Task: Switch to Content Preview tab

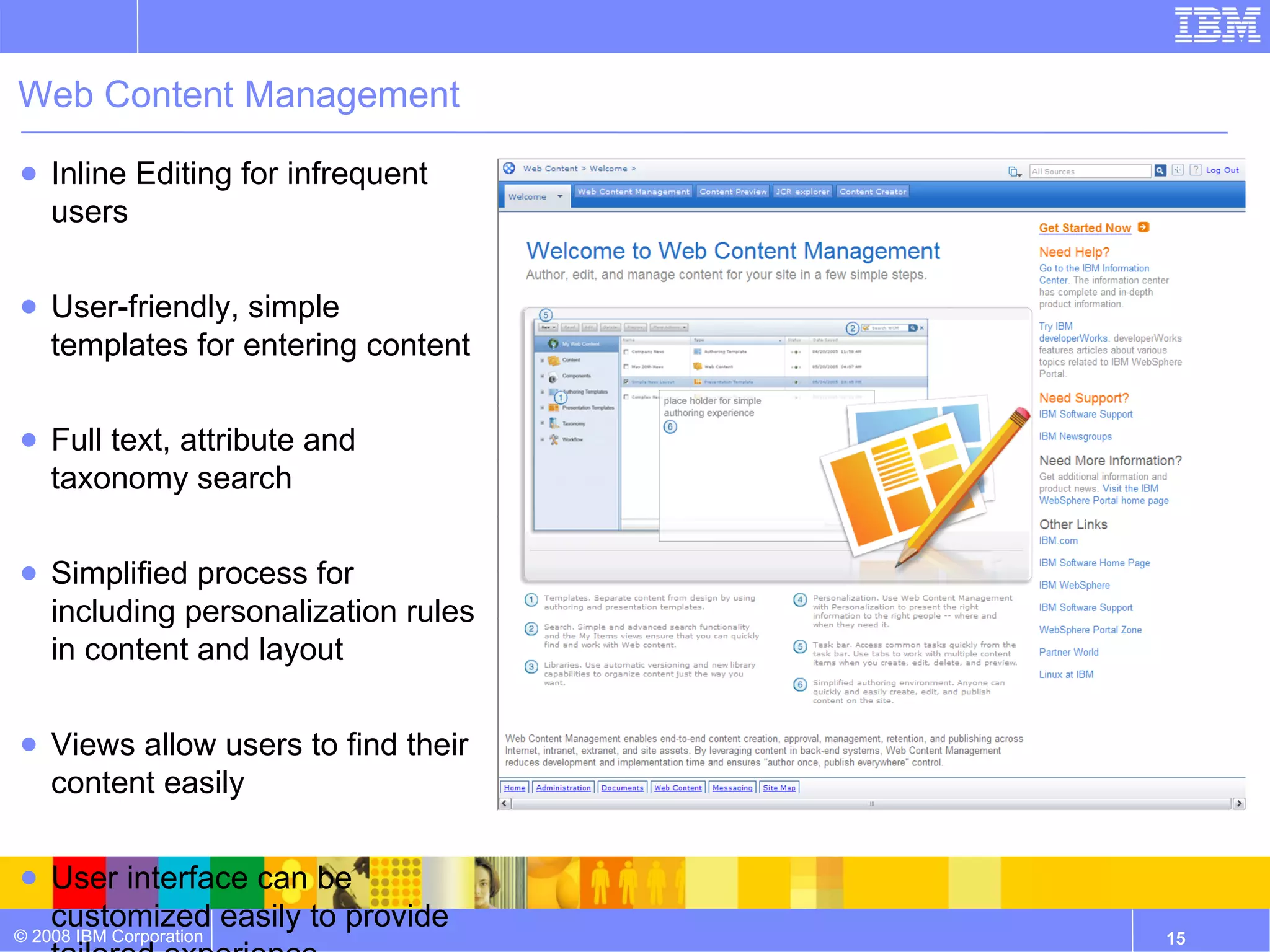Action: 733,192
